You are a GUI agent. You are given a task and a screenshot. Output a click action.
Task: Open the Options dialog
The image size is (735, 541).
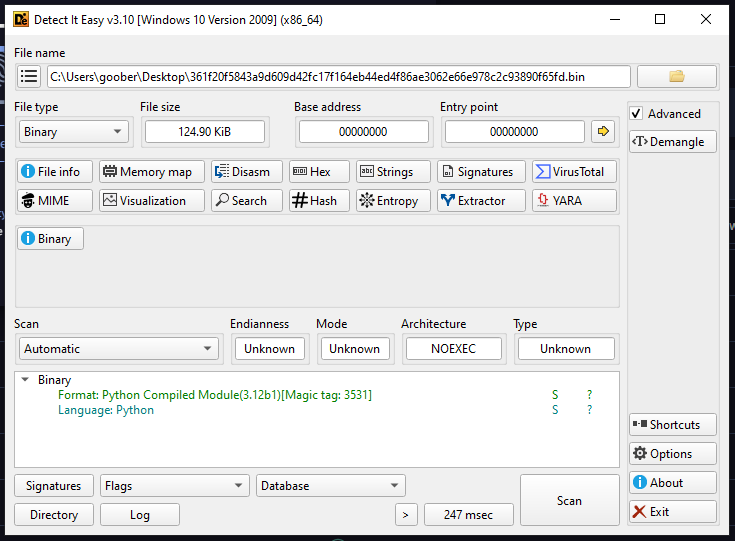click(x=673, y=454)
